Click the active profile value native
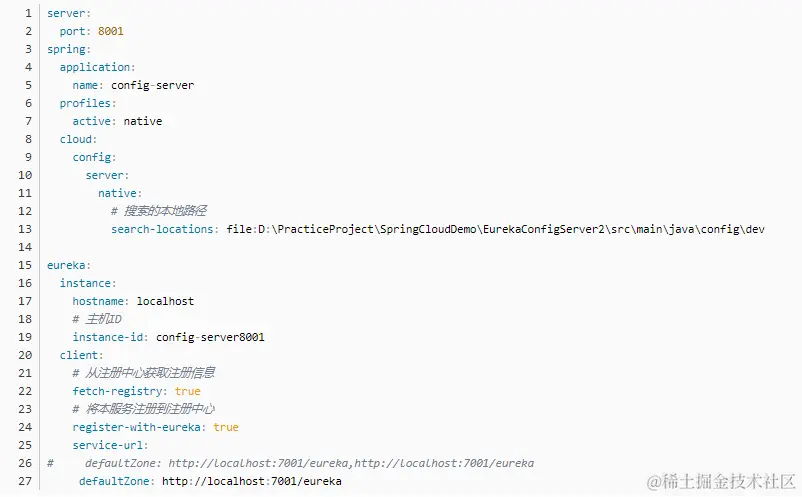Viewport: 802px width, 497px height. click(x=143, y=121)
